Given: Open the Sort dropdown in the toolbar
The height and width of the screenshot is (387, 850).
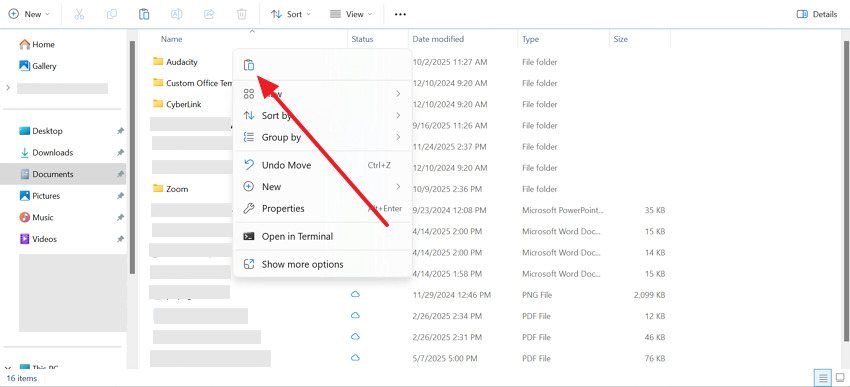Looking at the screenshot, I should 291,14.
